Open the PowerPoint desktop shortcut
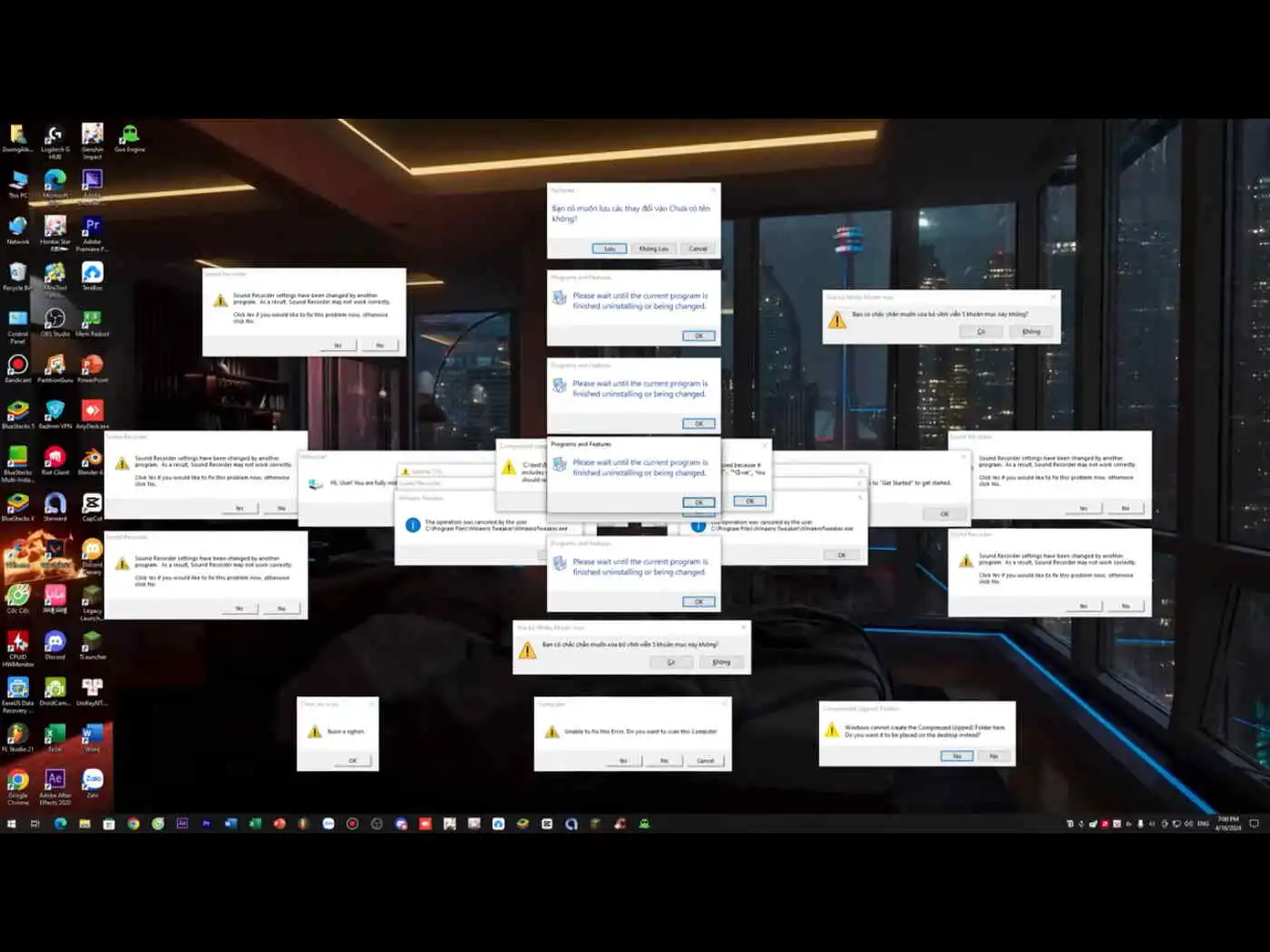Screen dimensions: 1270x952 click(x=92, y=369)
